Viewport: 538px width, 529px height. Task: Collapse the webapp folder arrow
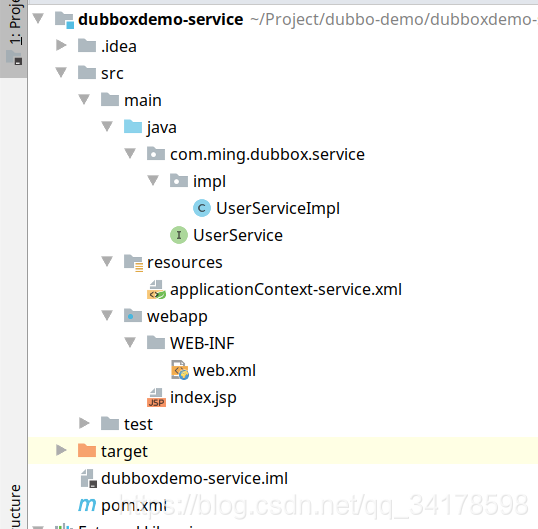(x=107, y=315)
